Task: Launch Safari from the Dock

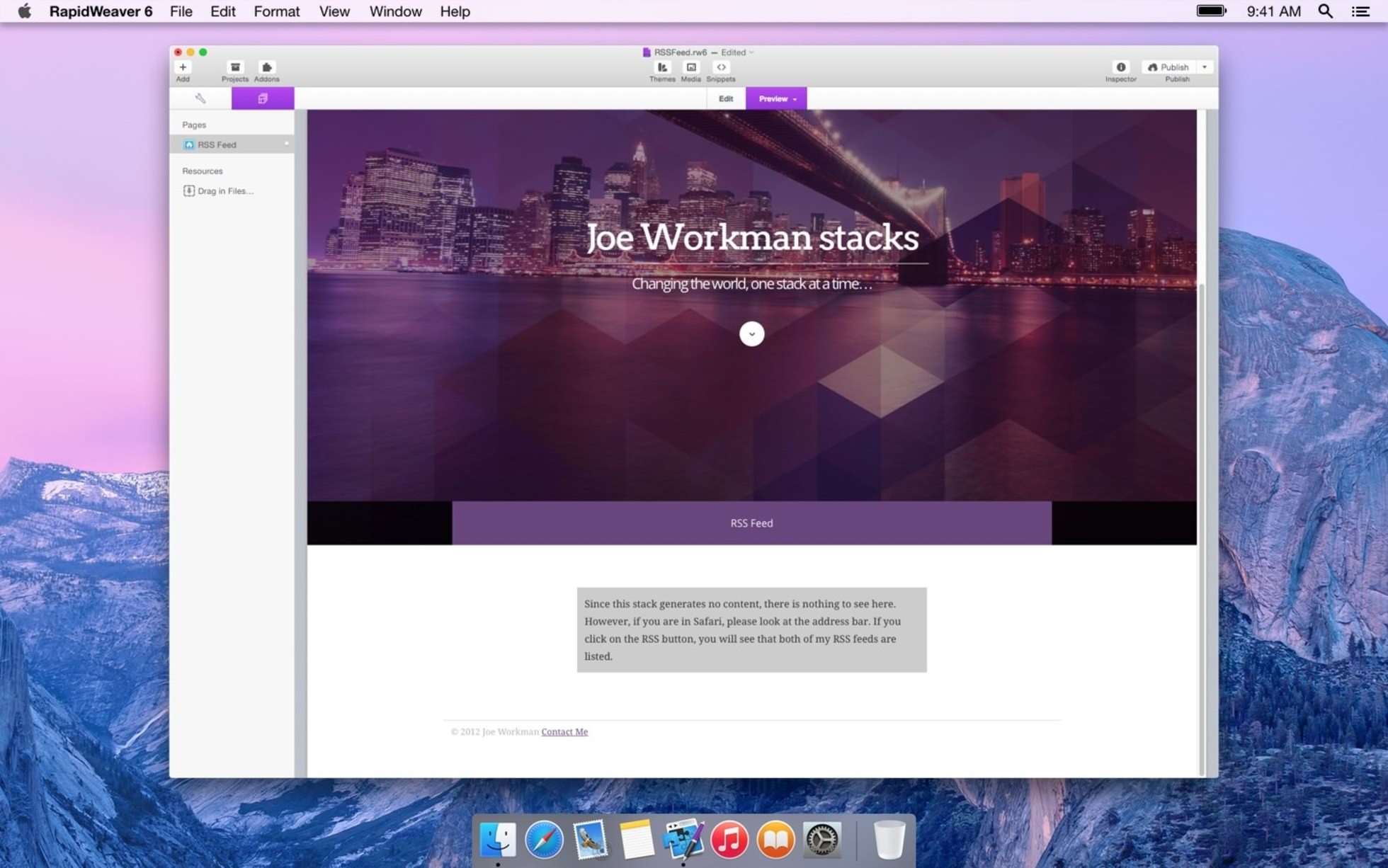Action: (544, 840)
